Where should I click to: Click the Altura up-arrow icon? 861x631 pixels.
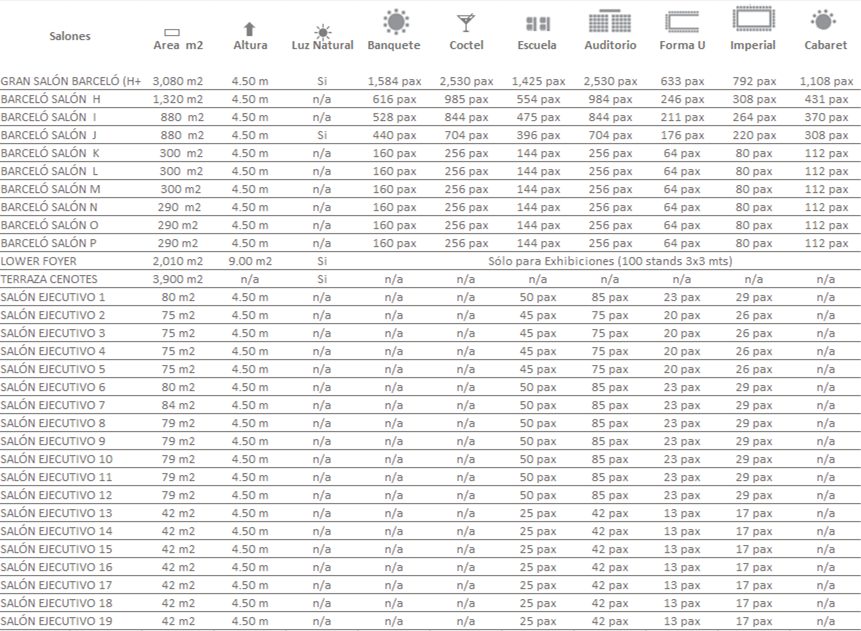click(x=249, y=29)
